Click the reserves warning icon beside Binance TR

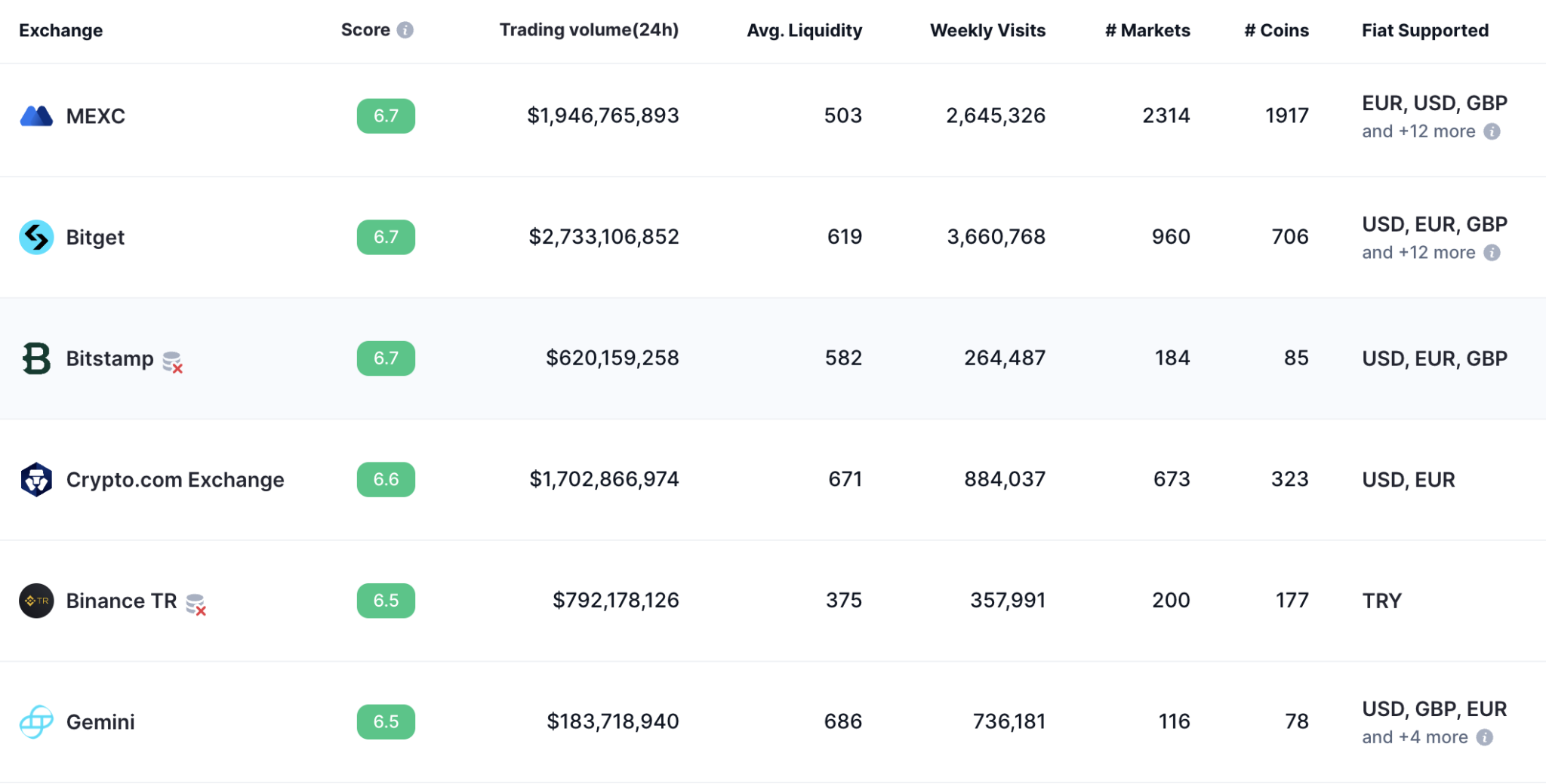[x=196, y=604]
